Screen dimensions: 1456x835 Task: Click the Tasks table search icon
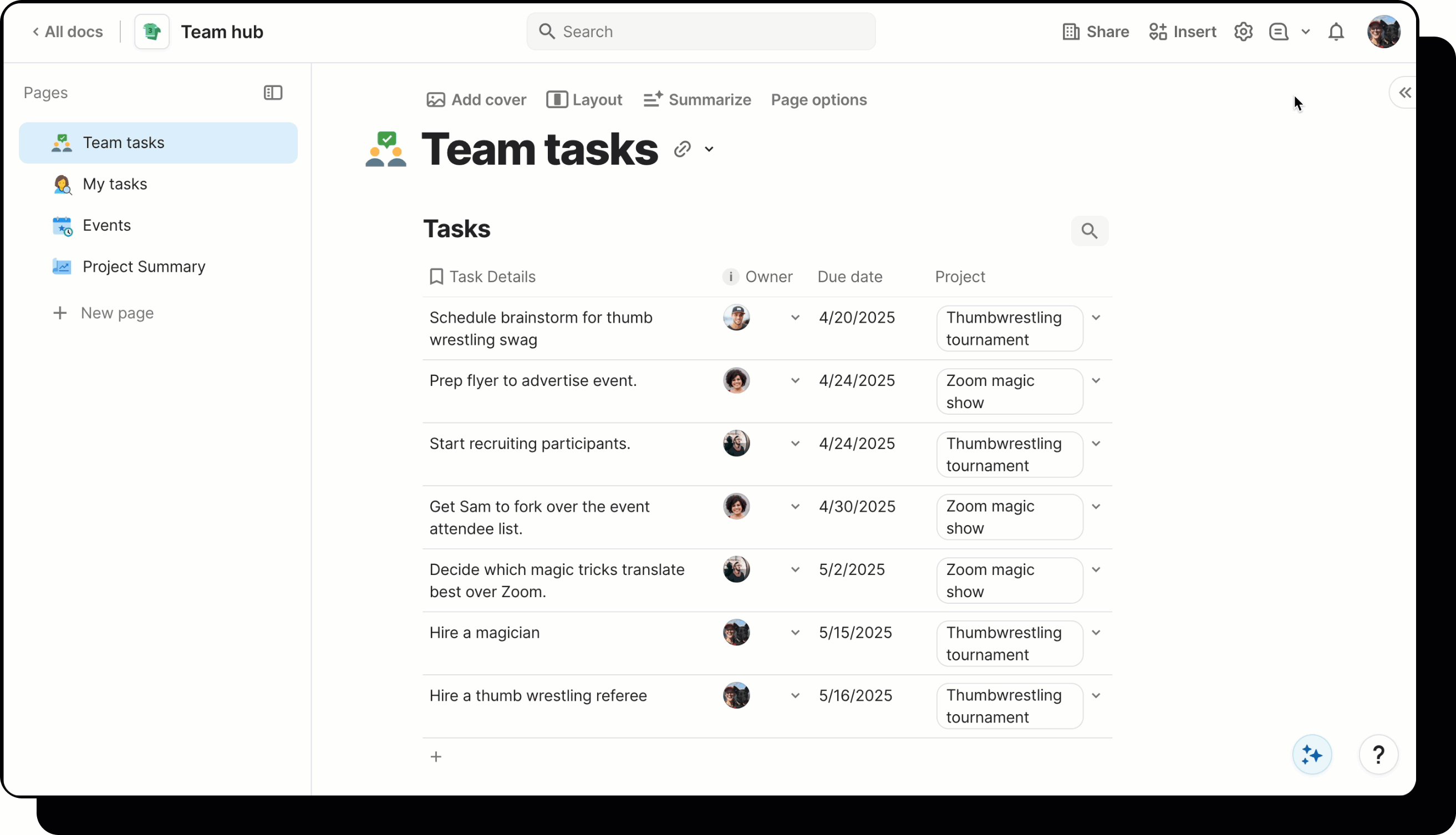click(x=1089, y=231)
